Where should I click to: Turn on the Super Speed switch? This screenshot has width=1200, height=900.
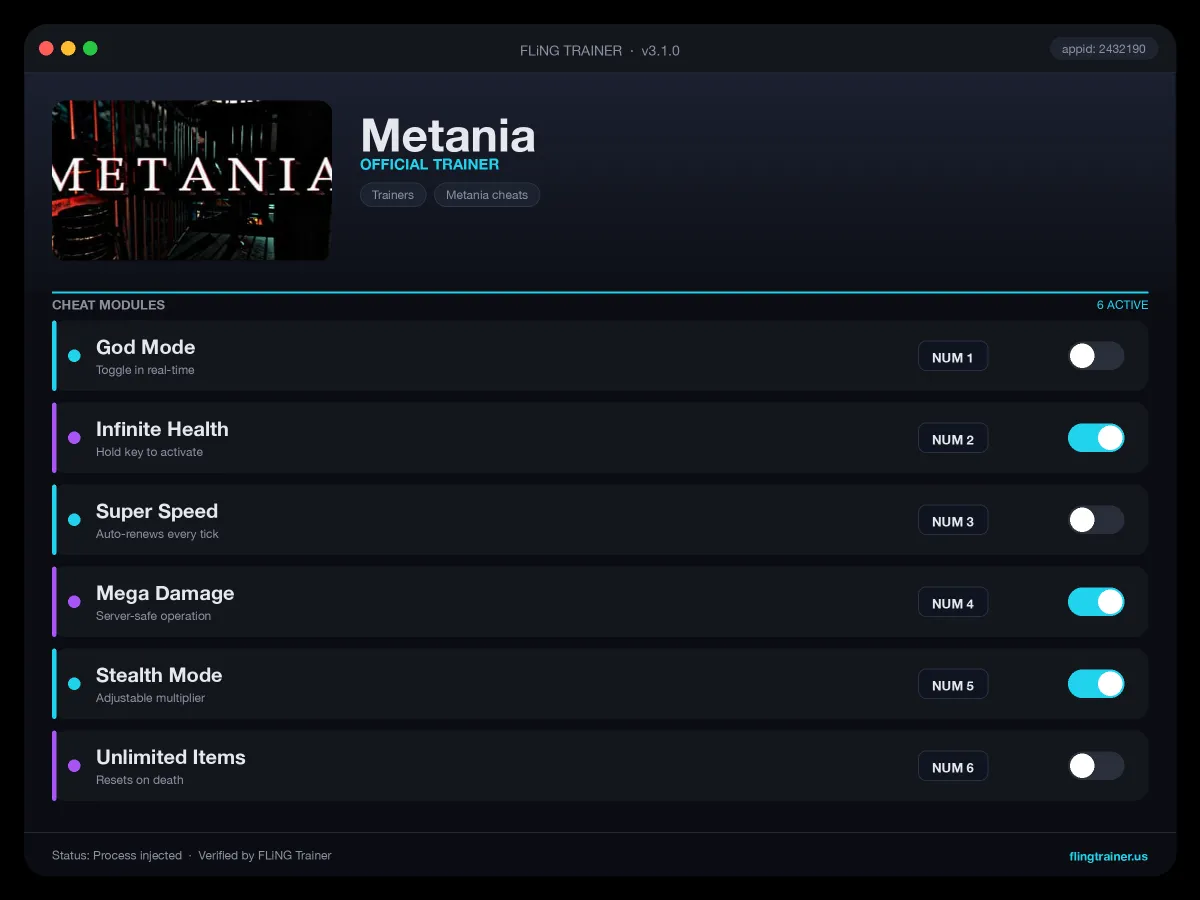pyautogui.click(x=1096, y=520)
